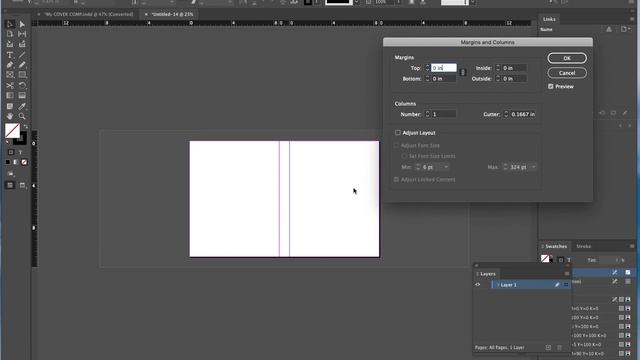Hide Layer 1 using the eye icon

(478, 284)
